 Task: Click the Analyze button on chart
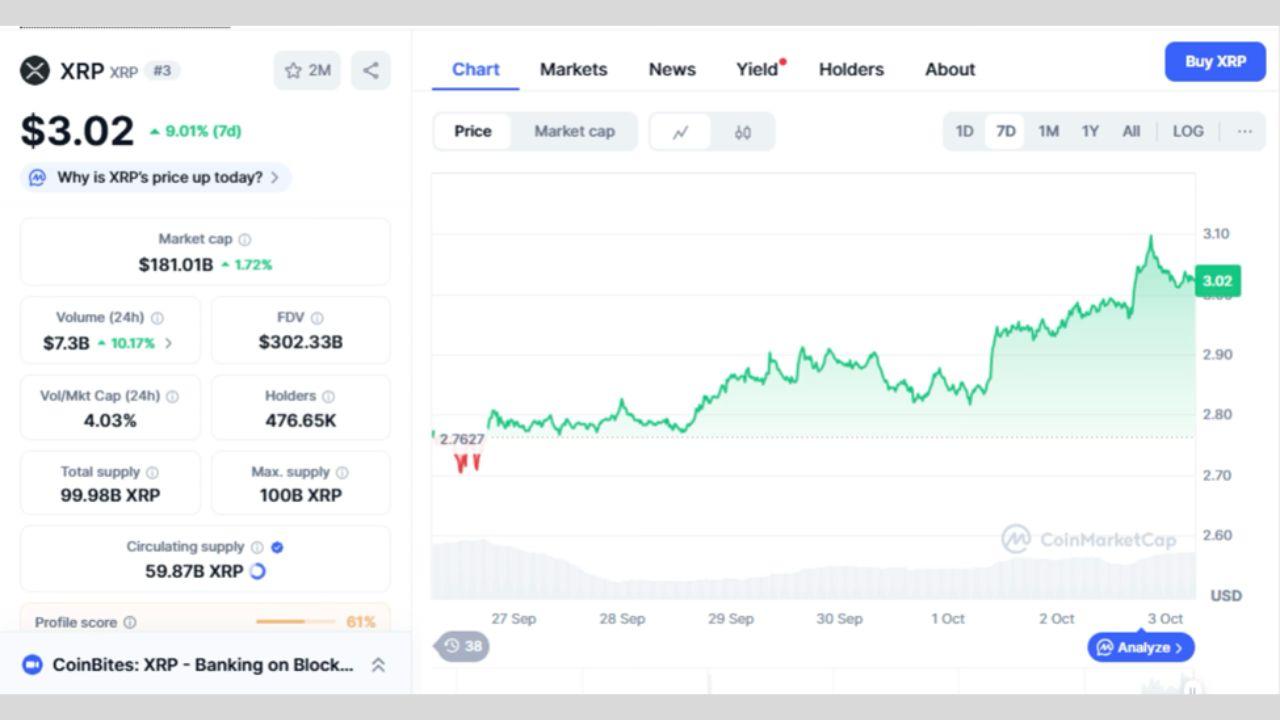(1141, 647)
